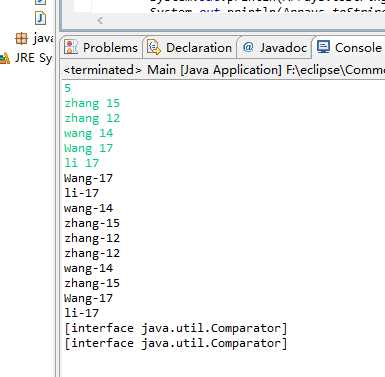This screenshot has height=377, width=385.
Task: Click the input line 'wang 14'
Action: coord(89,134)
